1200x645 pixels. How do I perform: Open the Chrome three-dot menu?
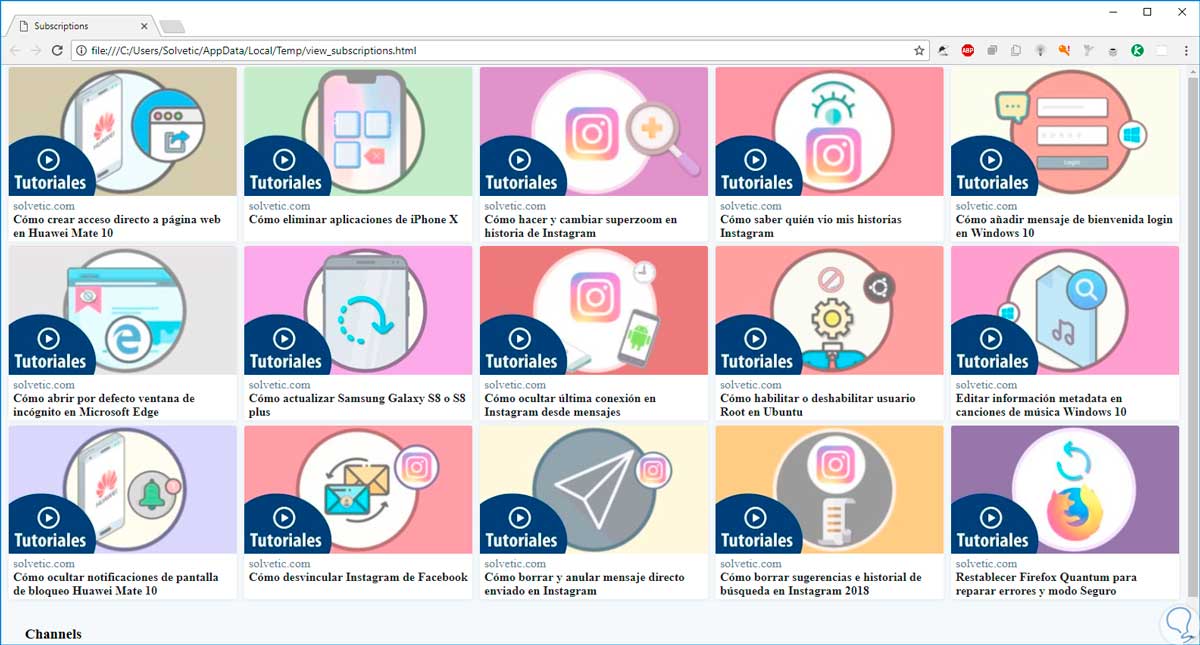[1185, 50]
